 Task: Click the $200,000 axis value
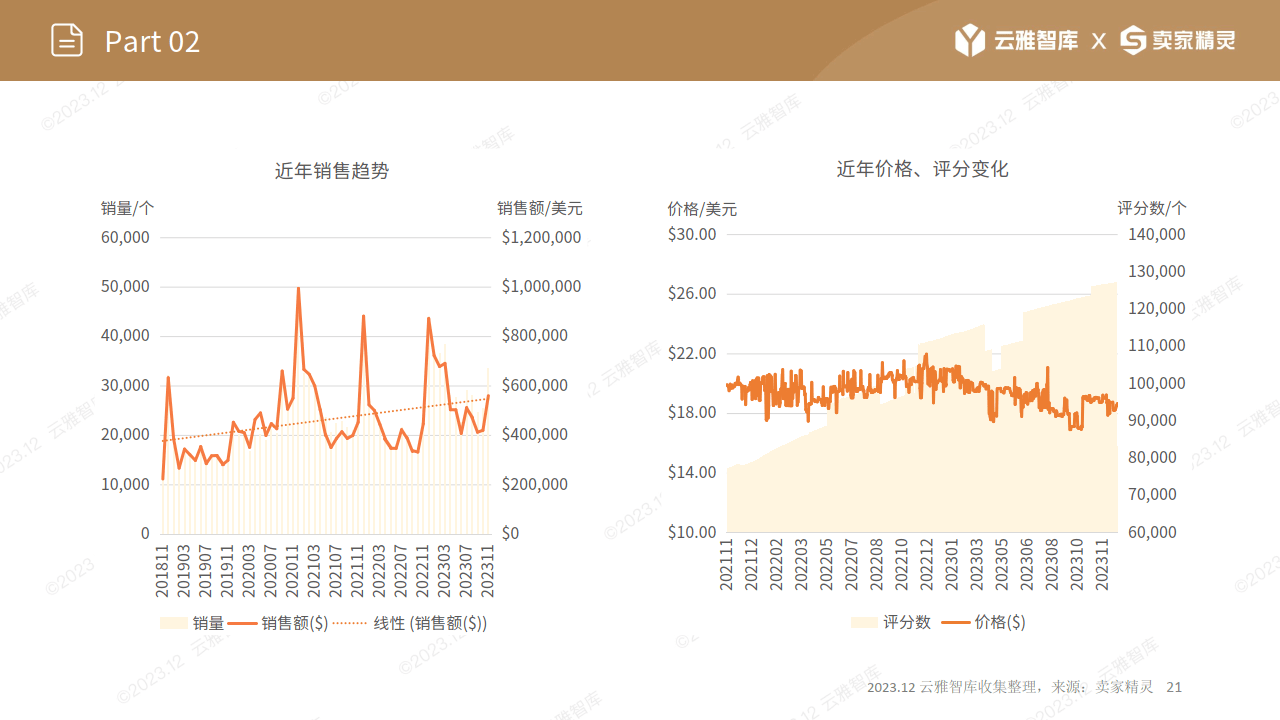coord(534,484)
